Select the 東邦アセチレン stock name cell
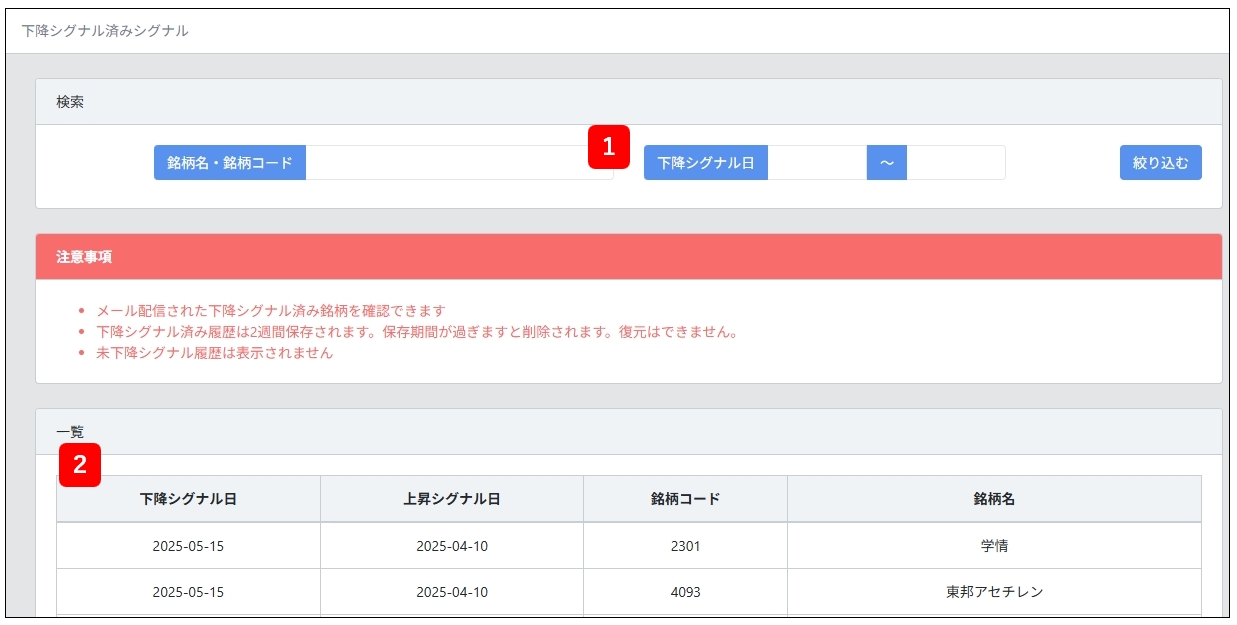The width and height of the screenshot is (1237, 625). 994,592
